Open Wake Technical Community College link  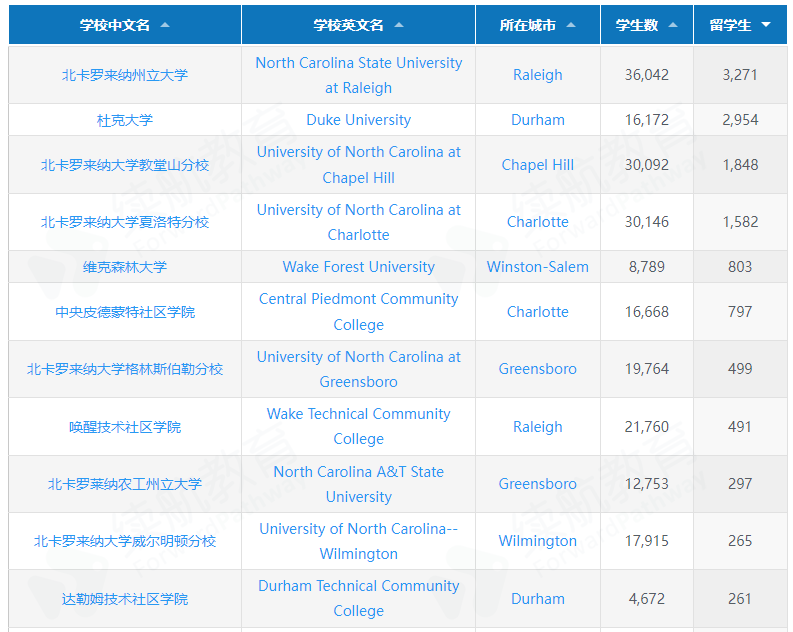tap(359, 426)
